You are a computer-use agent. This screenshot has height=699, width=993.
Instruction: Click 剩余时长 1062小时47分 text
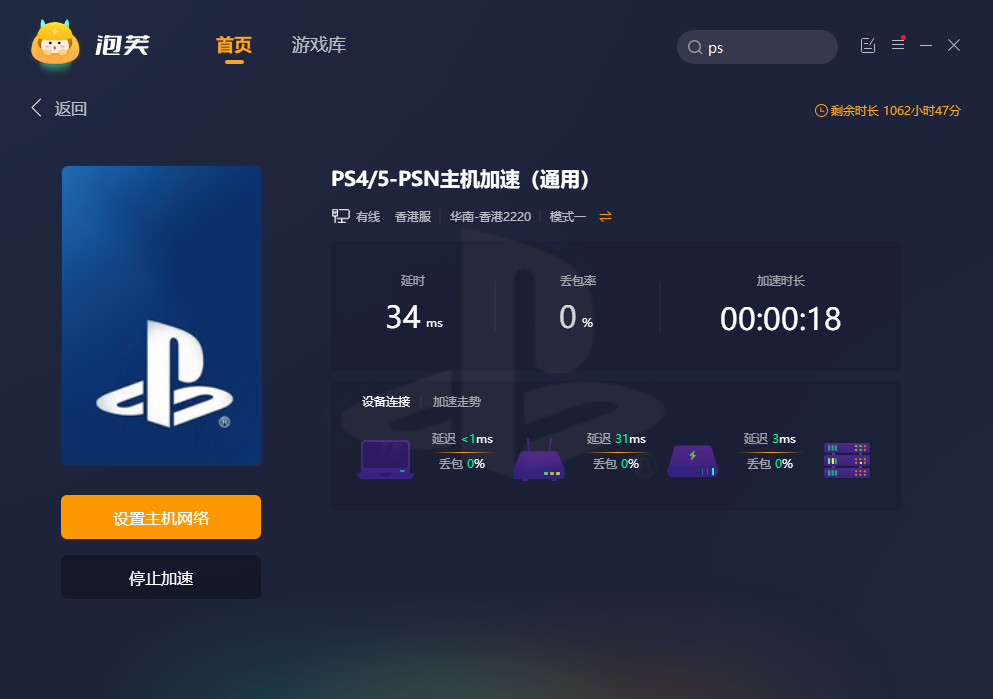[x=895, y=111]
